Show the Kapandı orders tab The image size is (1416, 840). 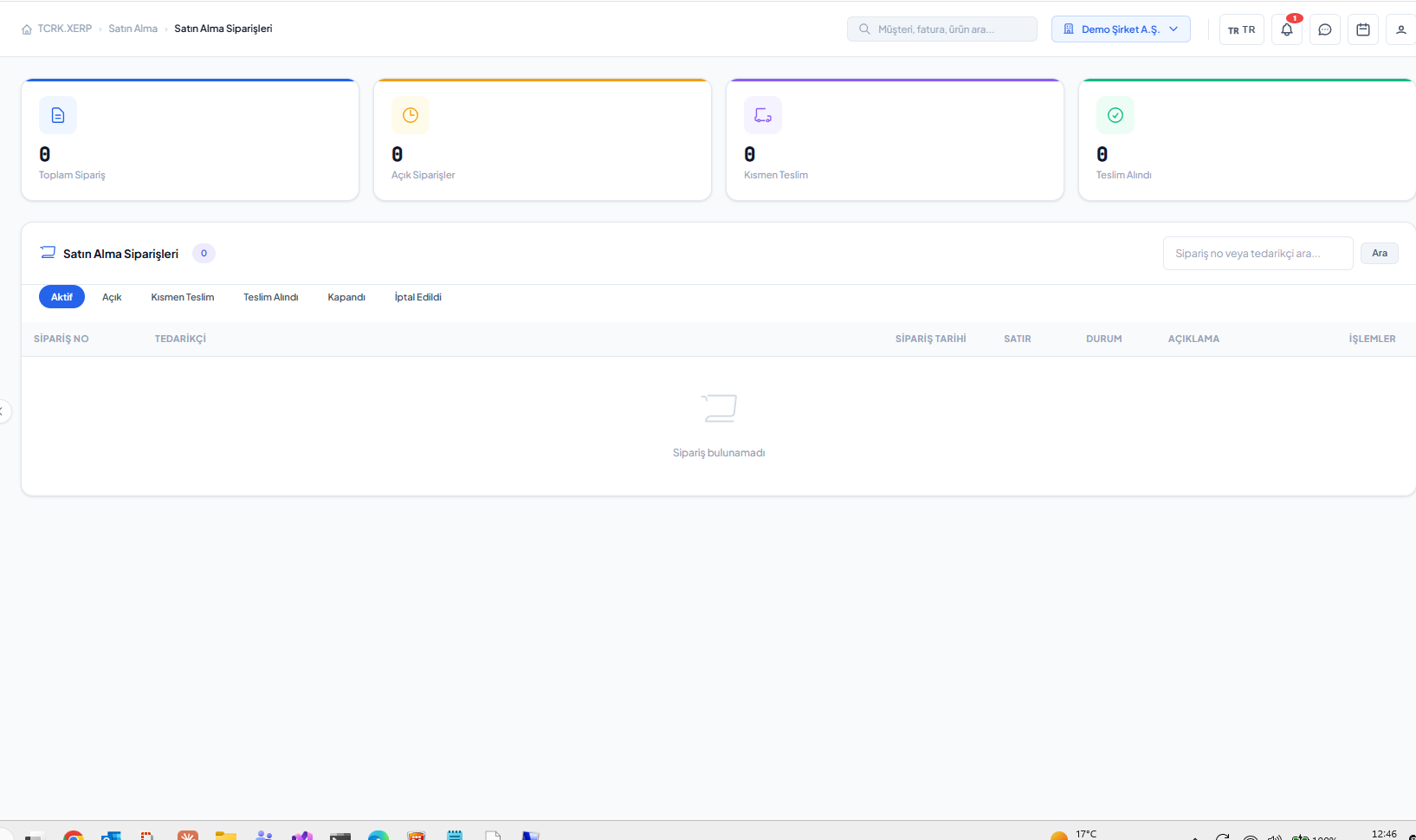(346, 297)
